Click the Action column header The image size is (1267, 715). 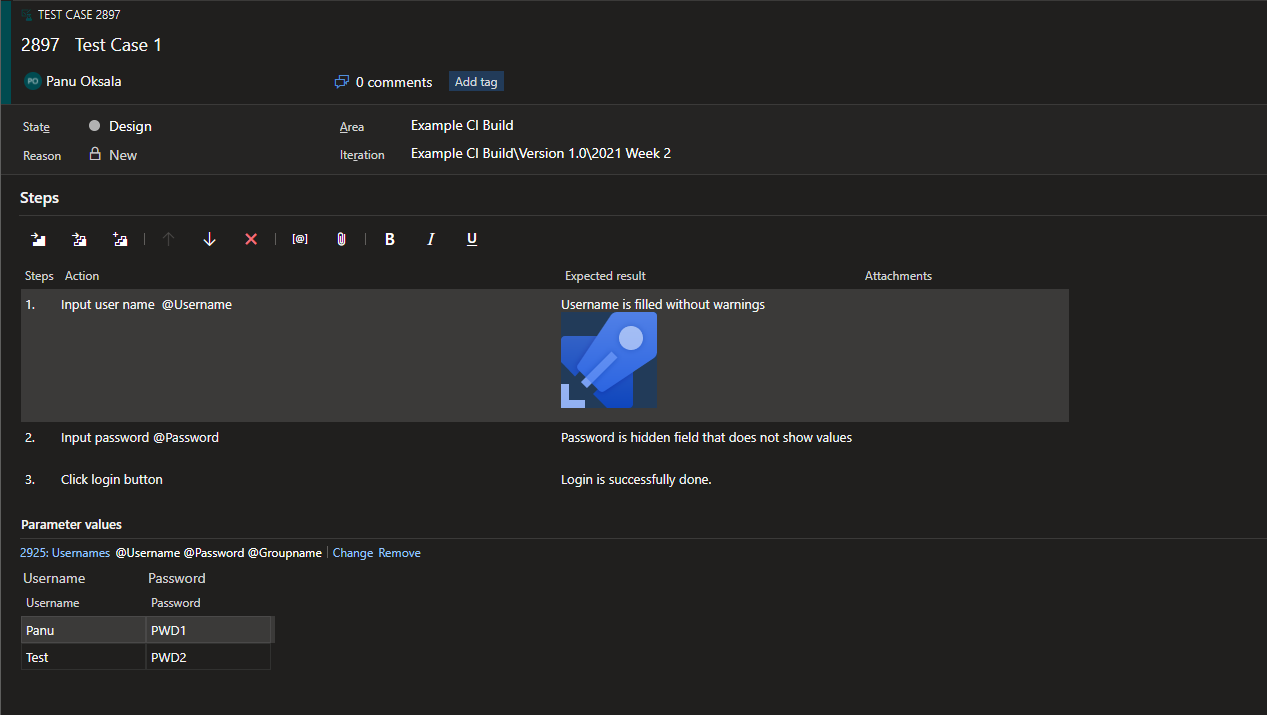pyautogui.click(x=82, y=276)
